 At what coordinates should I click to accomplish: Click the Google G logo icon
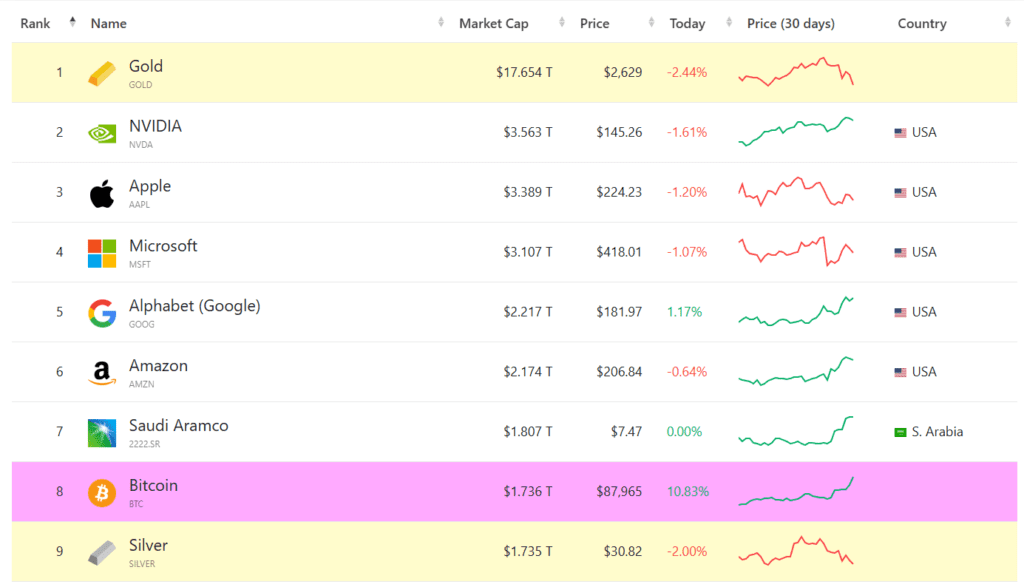pos(102,313)
